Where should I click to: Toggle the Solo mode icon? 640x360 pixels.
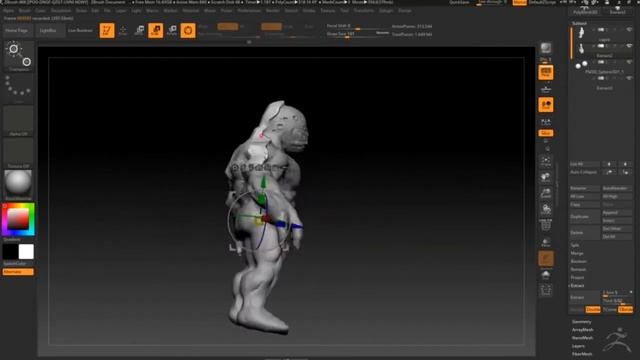pyautogui.click(x=546, y=275)
